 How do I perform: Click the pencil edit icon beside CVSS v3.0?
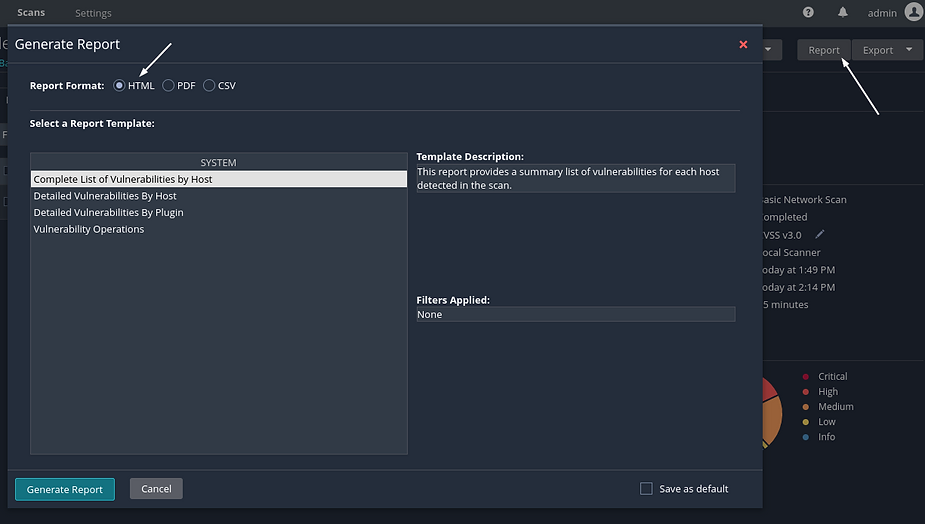(819, 235)
